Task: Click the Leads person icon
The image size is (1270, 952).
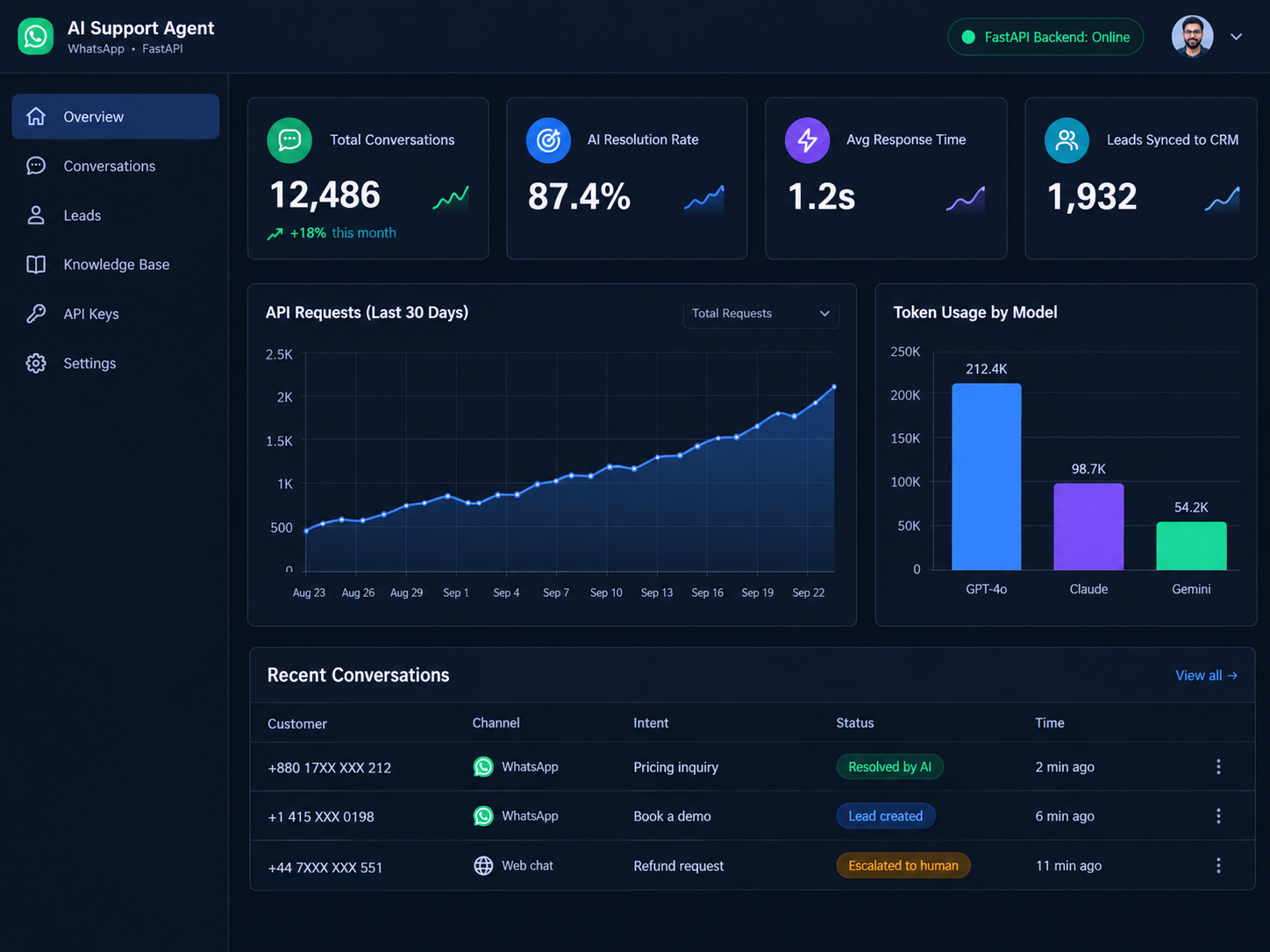Action: pyautogui.click(x=36, y=215)
